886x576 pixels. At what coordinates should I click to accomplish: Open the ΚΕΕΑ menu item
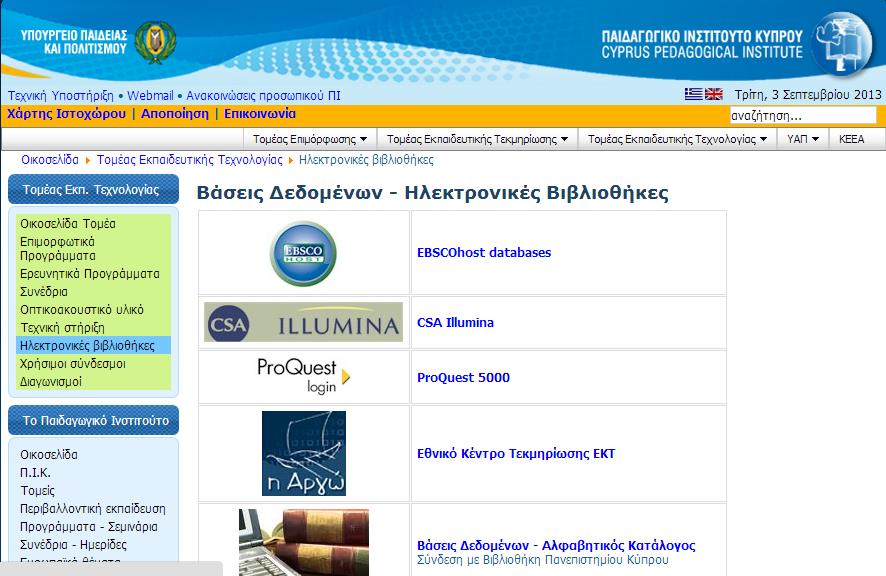click(852, 139)
